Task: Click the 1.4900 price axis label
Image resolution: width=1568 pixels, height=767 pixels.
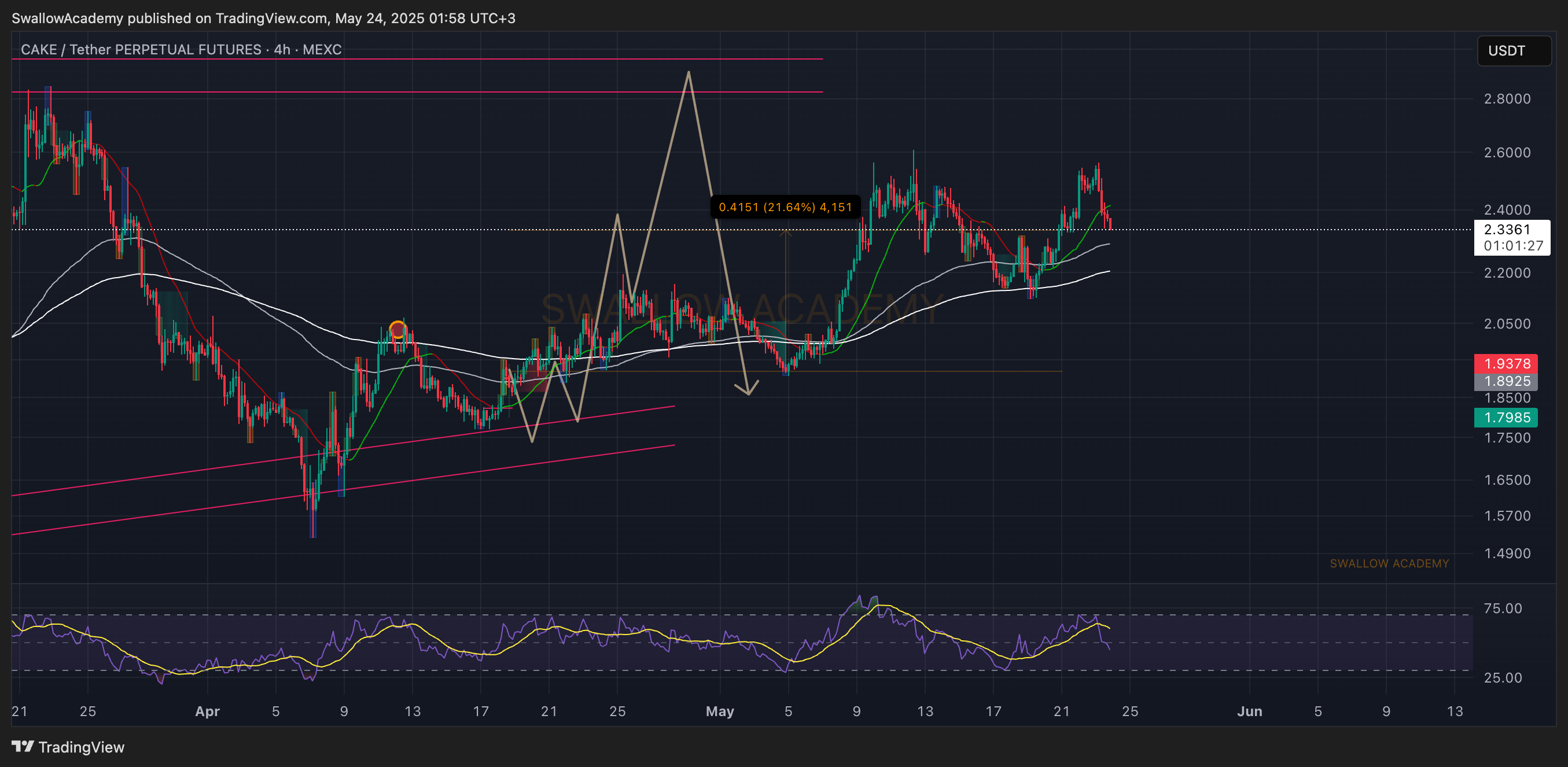Action: pos(1507,554)
